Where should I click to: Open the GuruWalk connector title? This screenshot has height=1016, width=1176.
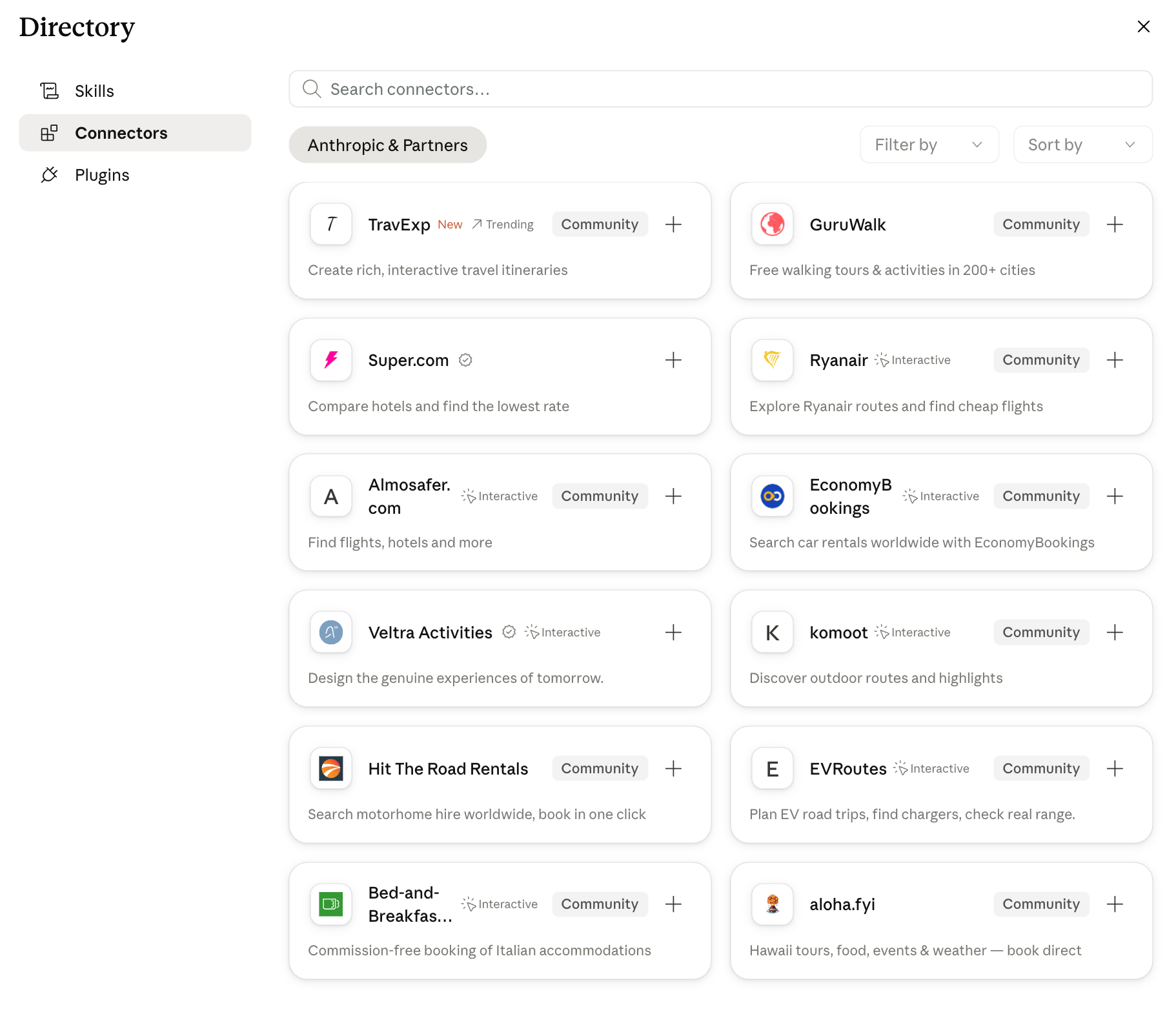(847, 225)
